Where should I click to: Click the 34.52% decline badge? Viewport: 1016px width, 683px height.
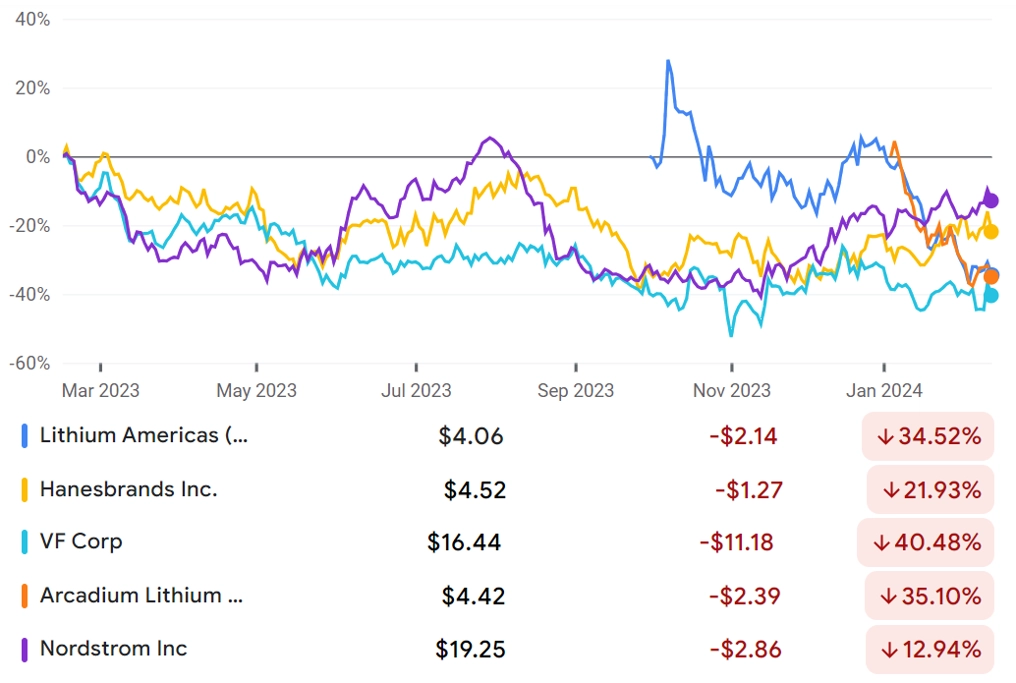[928, 436]
